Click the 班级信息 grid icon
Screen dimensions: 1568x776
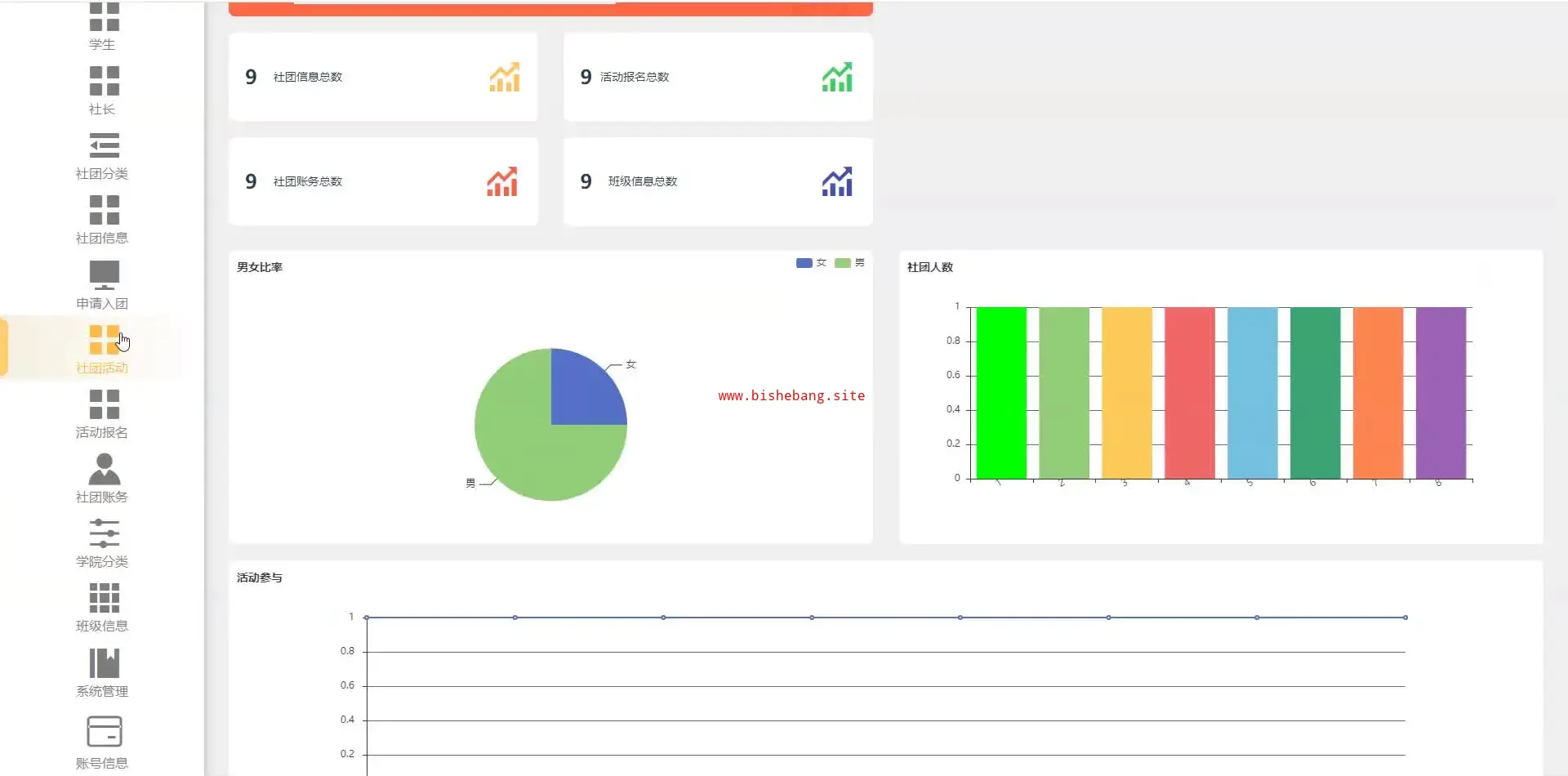[x=104, y=598]
